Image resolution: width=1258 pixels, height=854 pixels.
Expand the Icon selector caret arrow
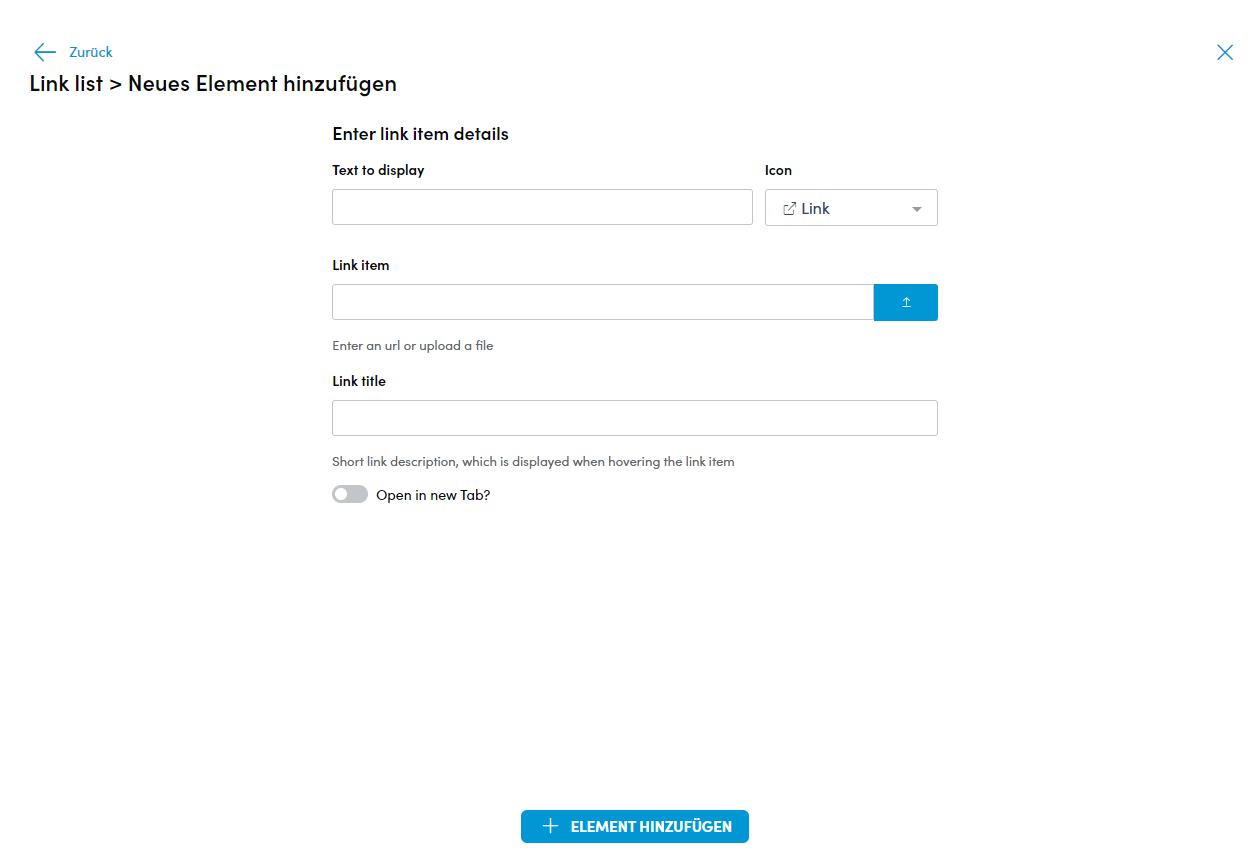(917, 209)
